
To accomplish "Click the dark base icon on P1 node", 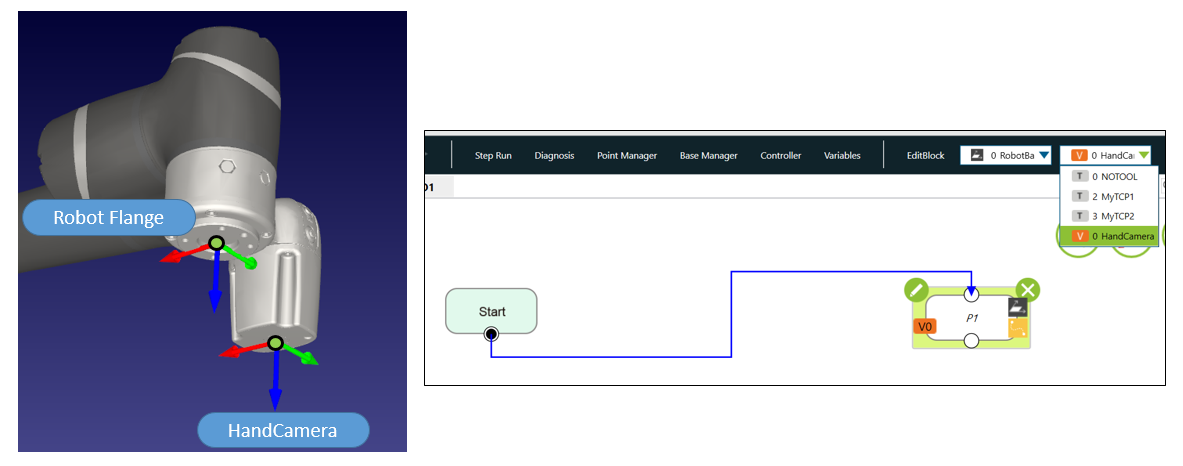I will pos(1017,307).
